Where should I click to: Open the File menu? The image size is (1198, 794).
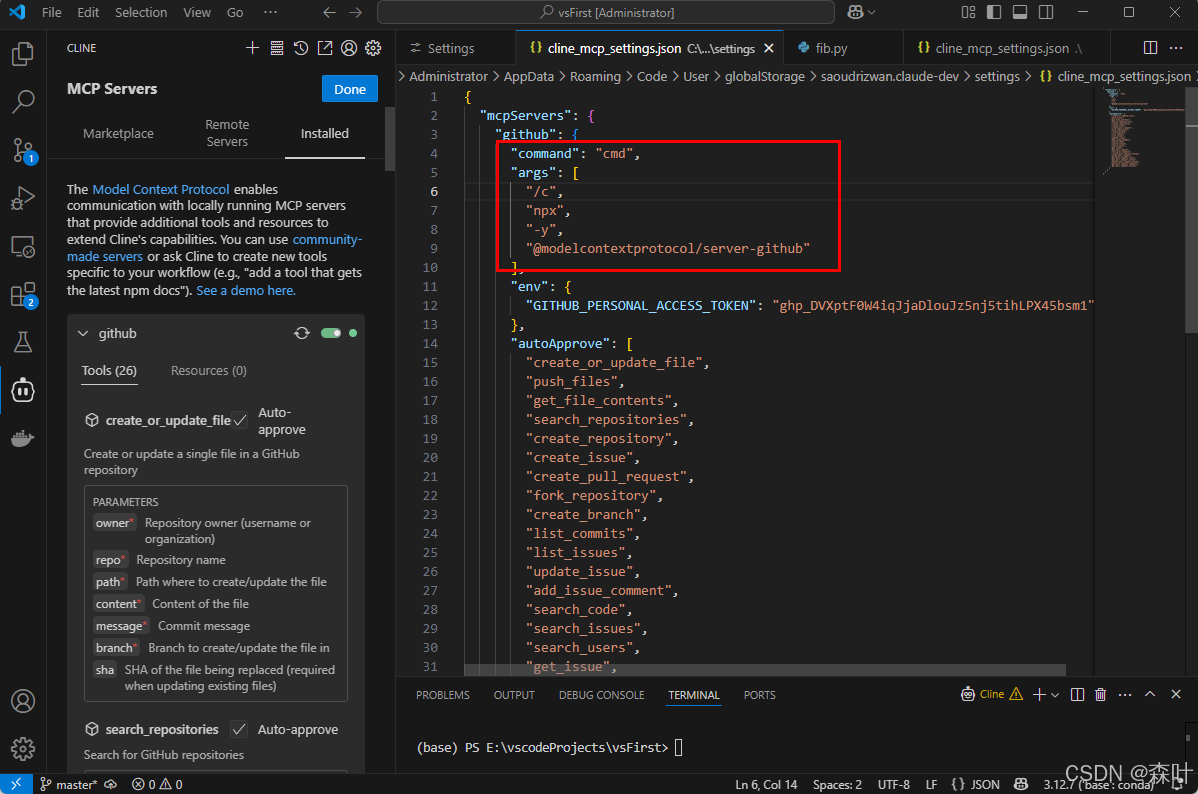pyautogui.click(x=52, y=12)
